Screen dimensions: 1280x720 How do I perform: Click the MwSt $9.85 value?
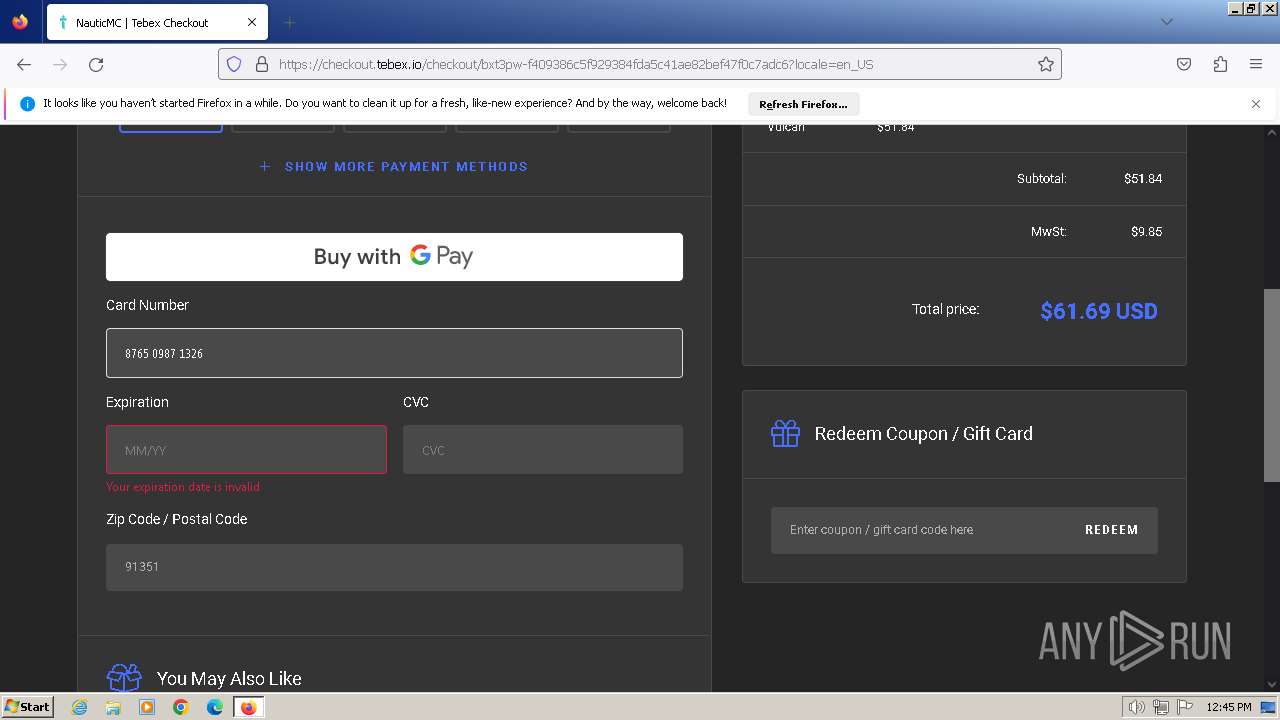[x=1146, y=232]
